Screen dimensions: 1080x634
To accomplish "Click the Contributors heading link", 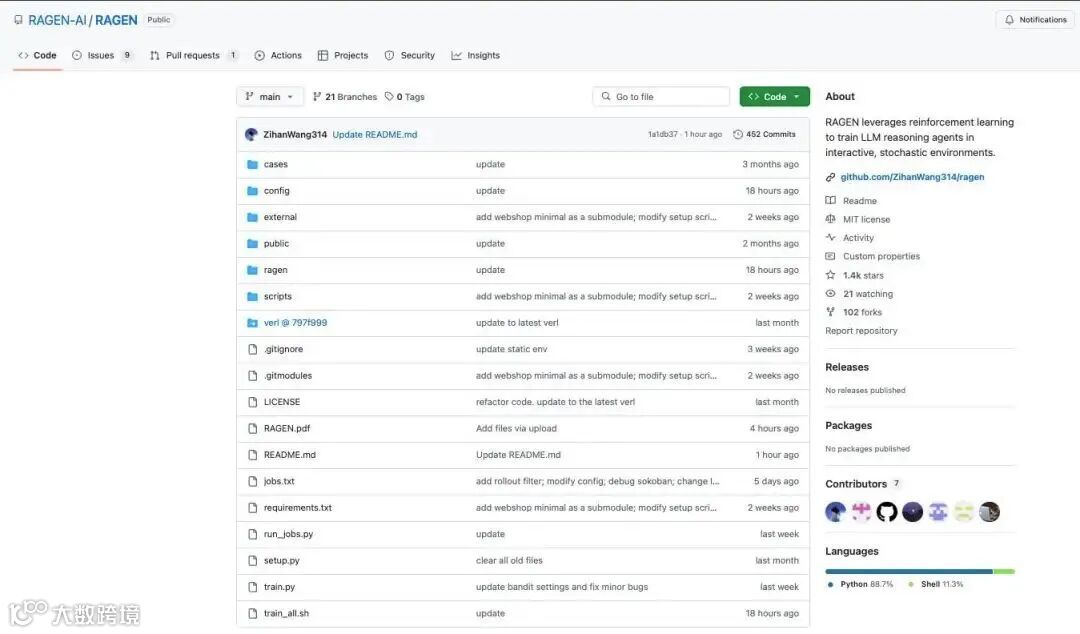I will coord(856,484).
